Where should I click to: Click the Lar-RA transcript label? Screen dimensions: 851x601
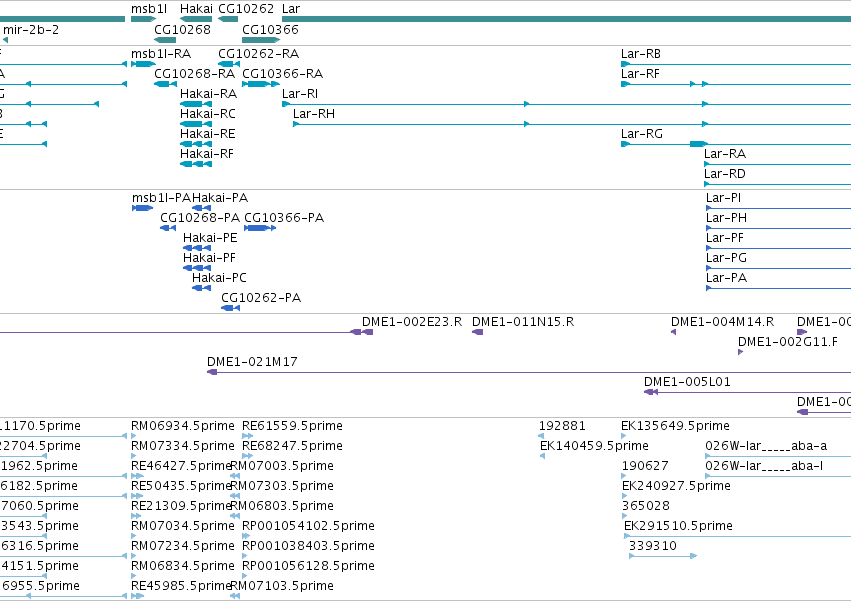coord(725,154)
